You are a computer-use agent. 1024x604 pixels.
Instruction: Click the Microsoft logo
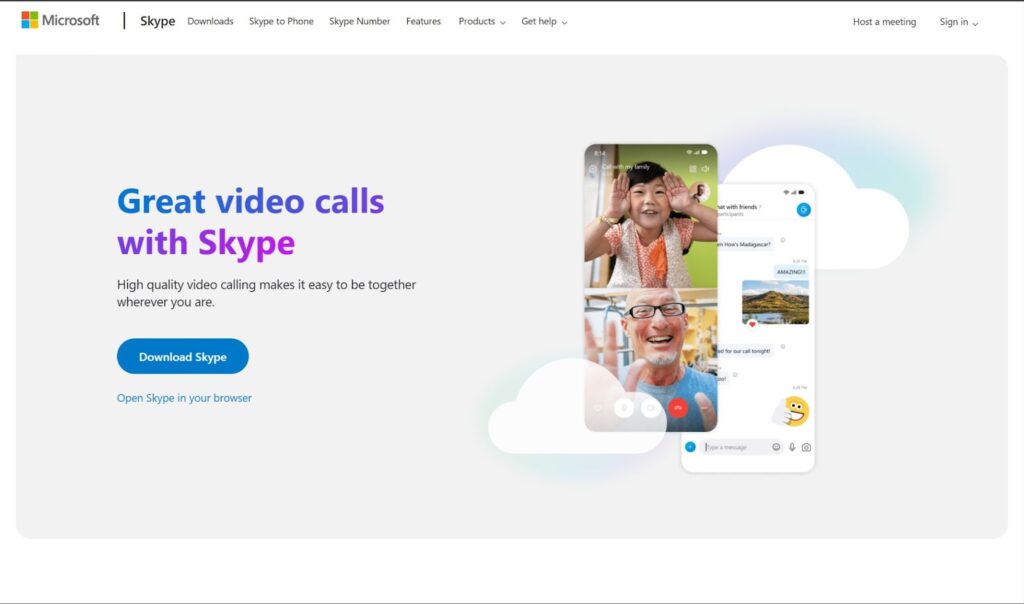pos(60,21)
